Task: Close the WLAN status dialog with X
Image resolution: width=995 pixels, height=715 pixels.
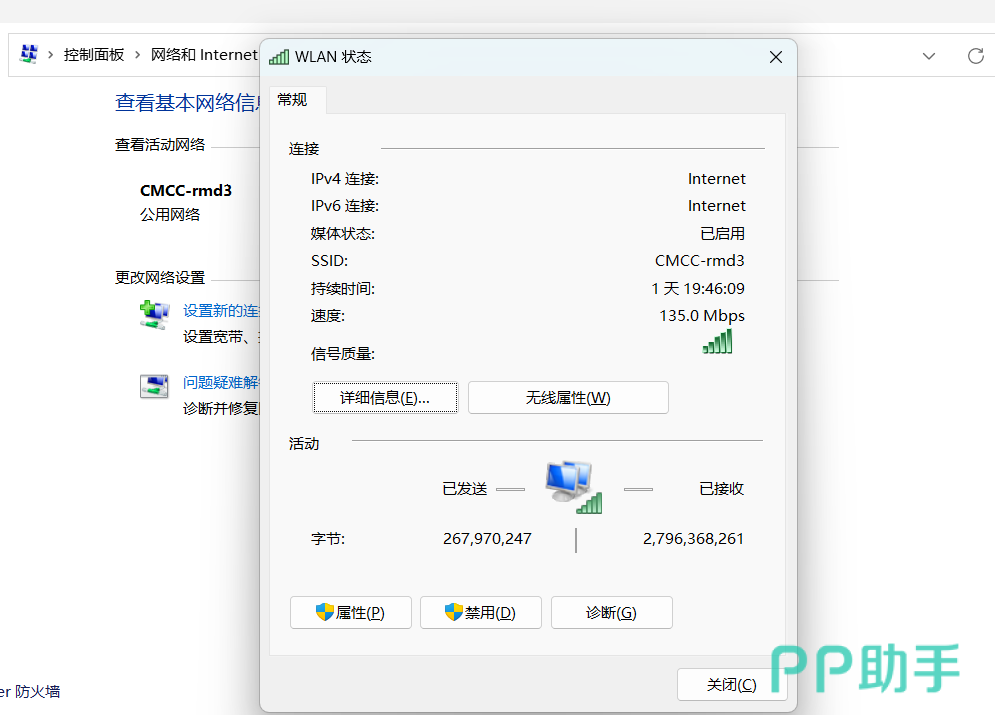Action: point(775,58)
